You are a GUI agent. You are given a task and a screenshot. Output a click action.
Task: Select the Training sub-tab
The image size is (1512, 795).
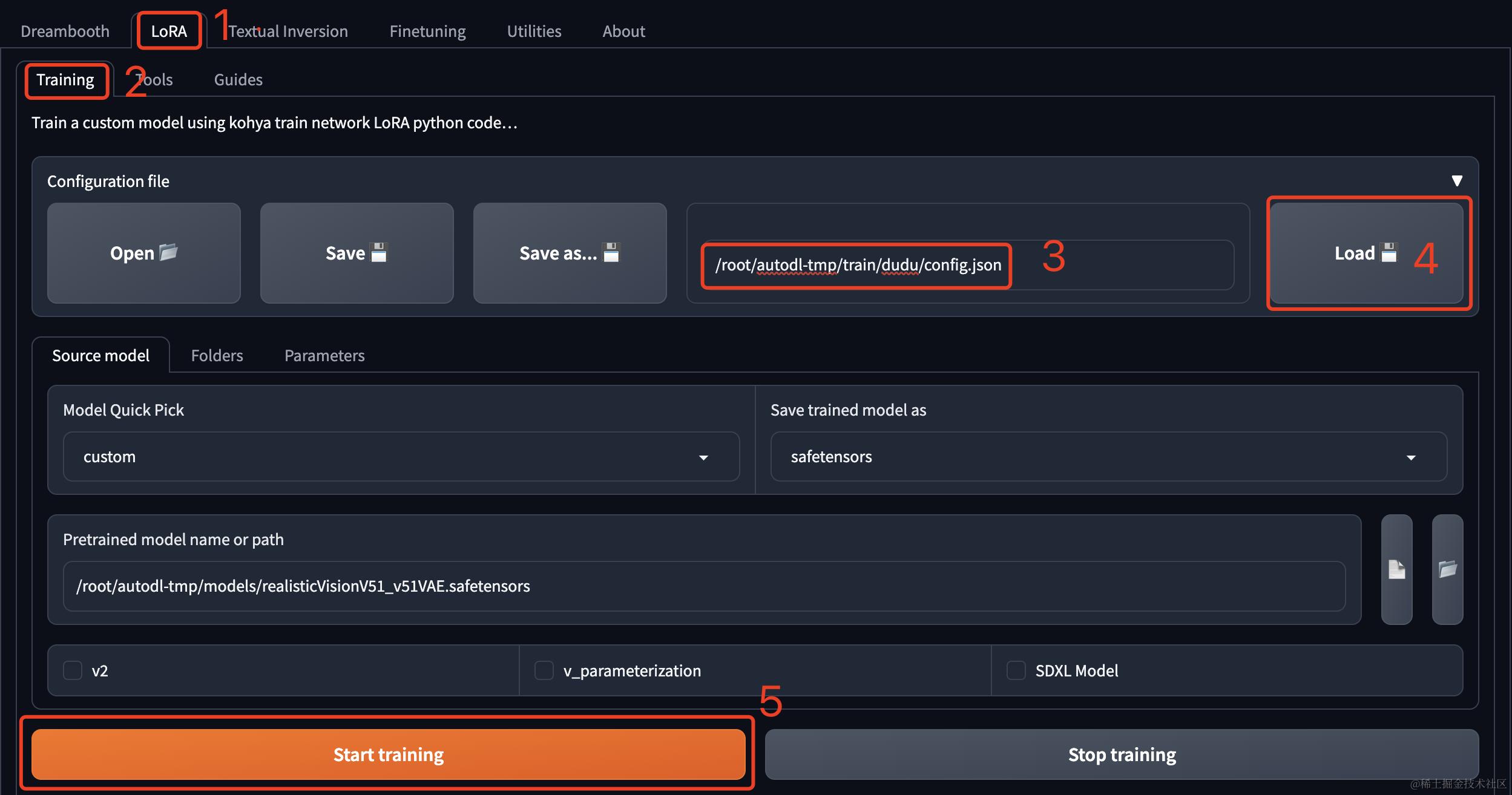point(65,80)
